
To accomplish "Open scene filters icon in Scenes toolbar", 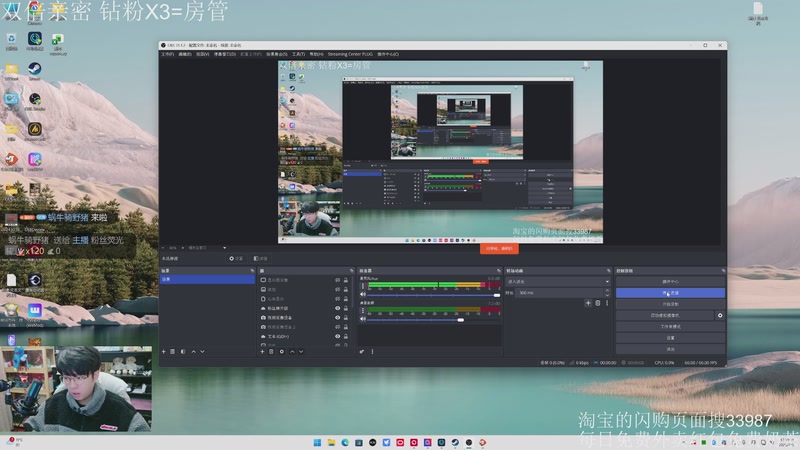I will [x=183, y=352].
